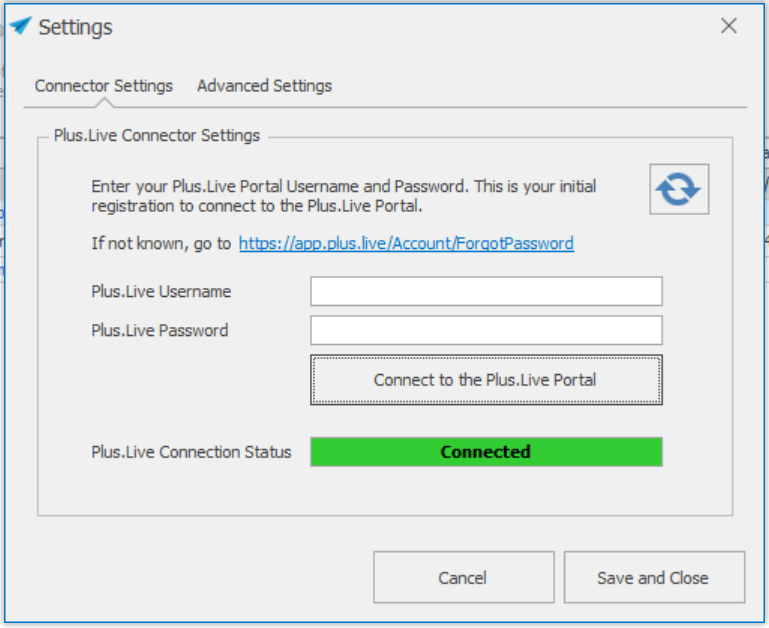
Task: Click Save and Close
Action: (x=654, y=577)
